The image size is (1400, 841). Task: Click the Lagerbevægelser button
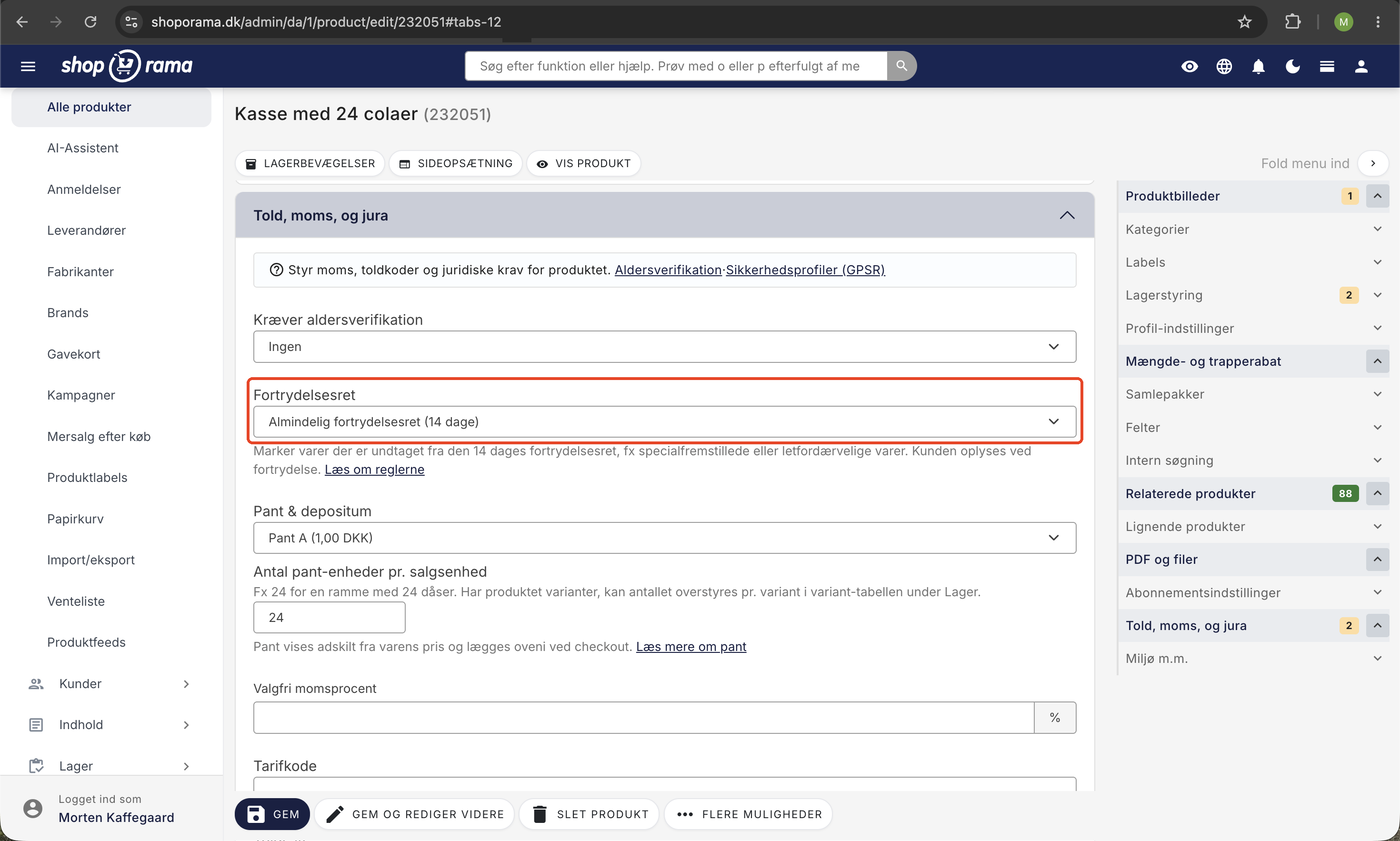[310, 163]
